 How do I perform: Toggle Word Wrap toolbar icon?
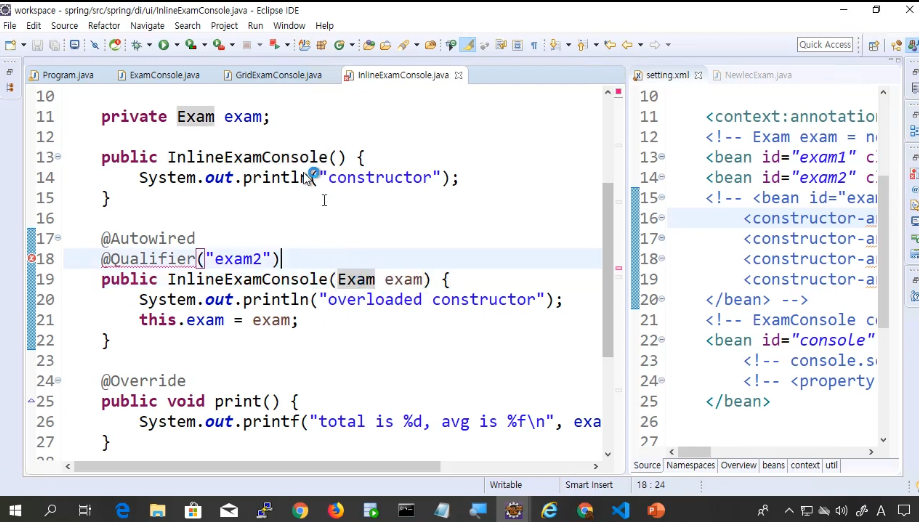tap(501, 45)
